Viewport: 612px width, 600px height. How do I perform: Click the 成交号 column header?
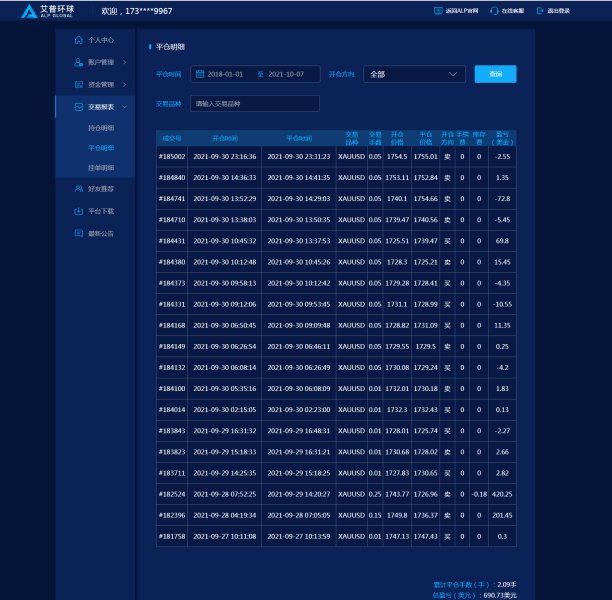click(x=172, y=138)
